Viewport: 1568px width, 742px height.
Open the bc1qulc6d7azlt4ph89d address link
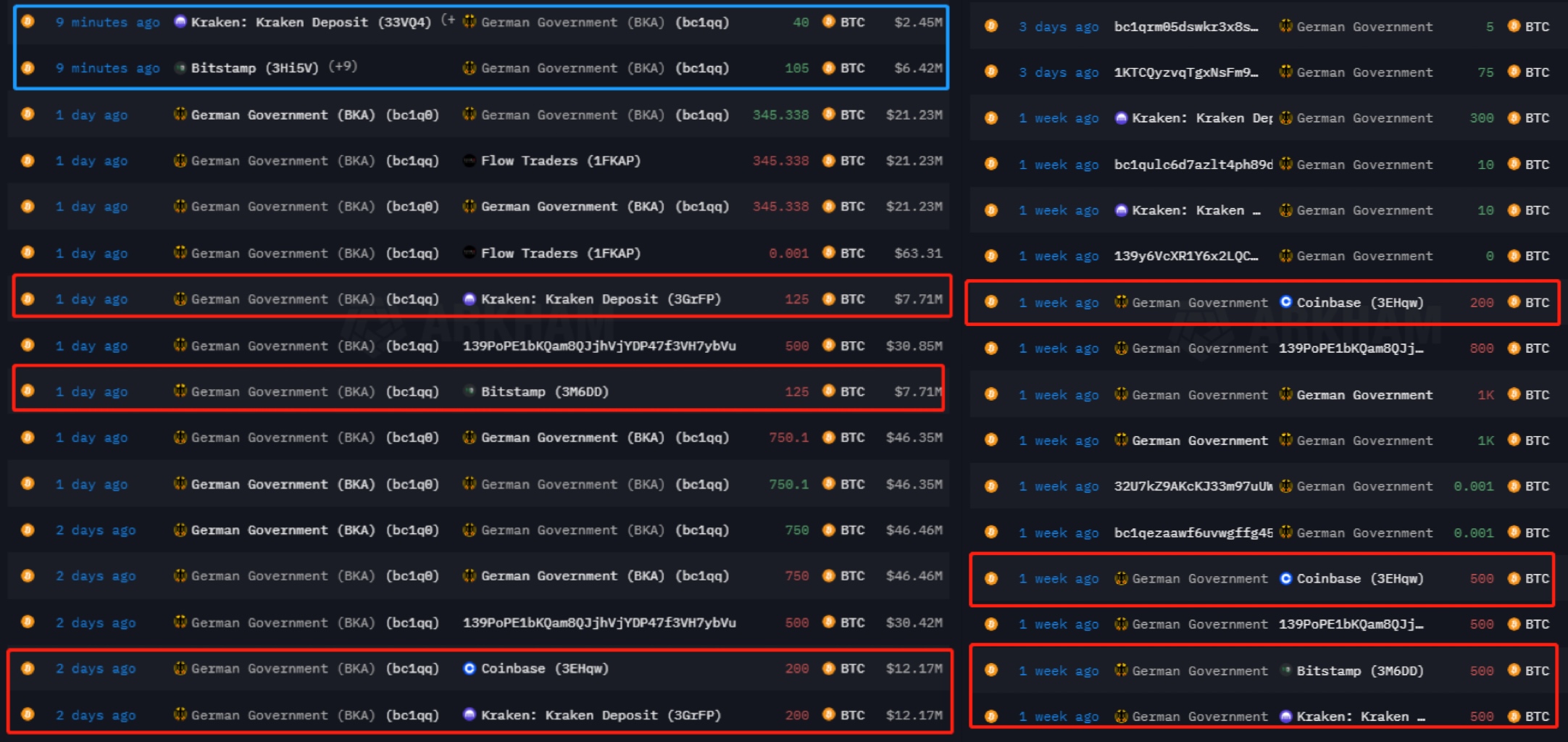click(x=1193, y=165)
